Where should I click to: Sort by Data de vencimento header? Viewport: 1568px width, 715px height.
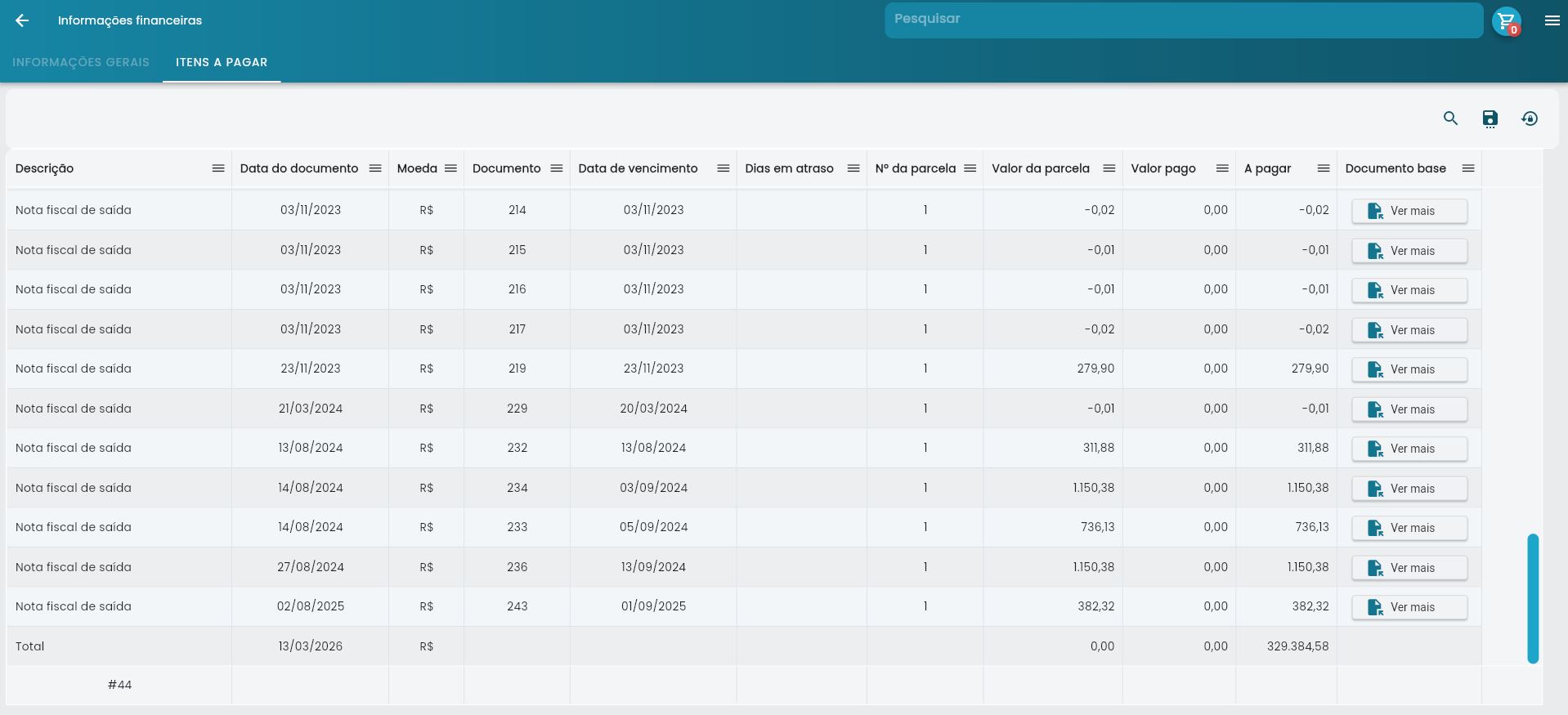(638, 168)
